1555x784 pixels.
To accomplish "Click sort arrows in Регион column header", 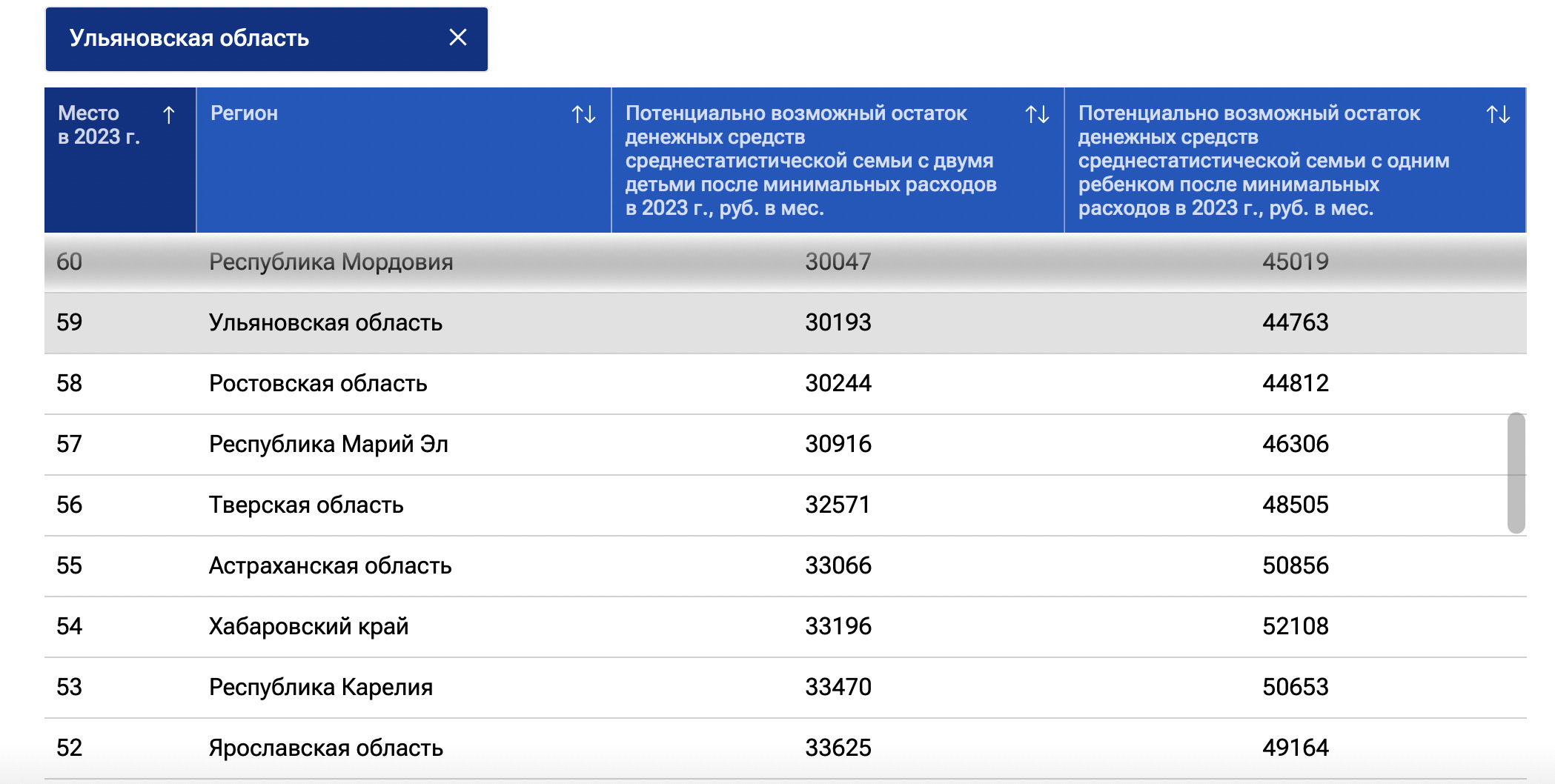I will (x=583, y=115).
